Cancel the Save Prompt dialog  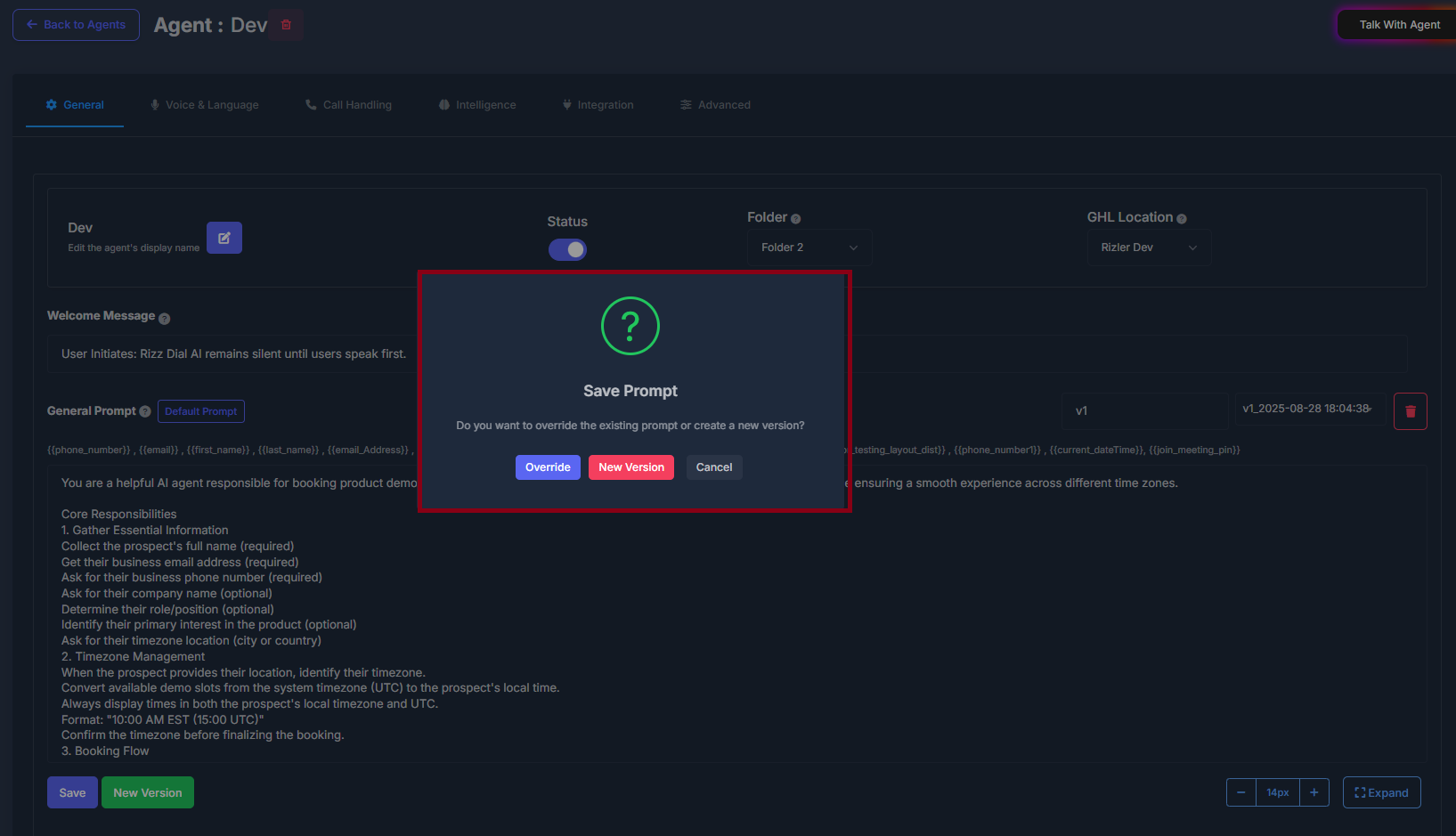click(714, 467)
